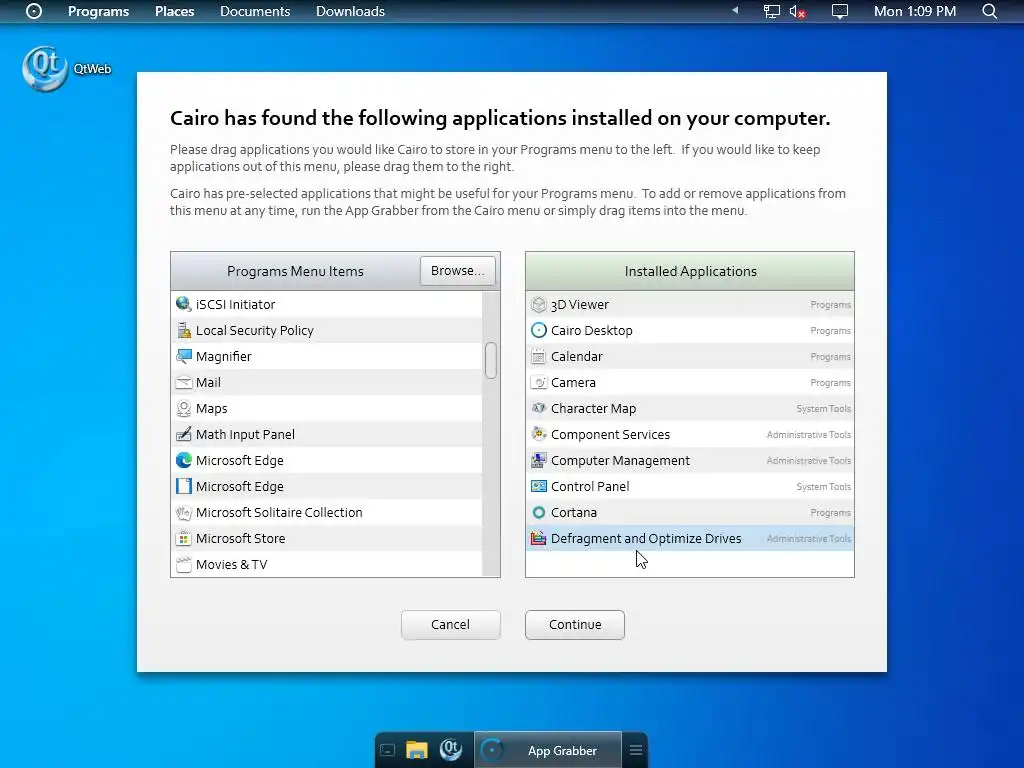Select the Math Input Panel icon

coord(184,434)
